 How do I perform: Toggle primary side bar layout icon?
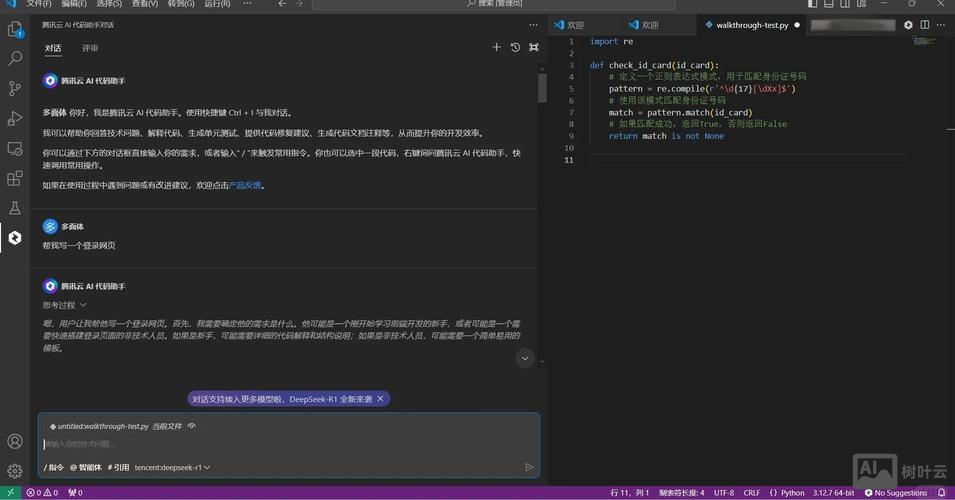tap(812, 4)
